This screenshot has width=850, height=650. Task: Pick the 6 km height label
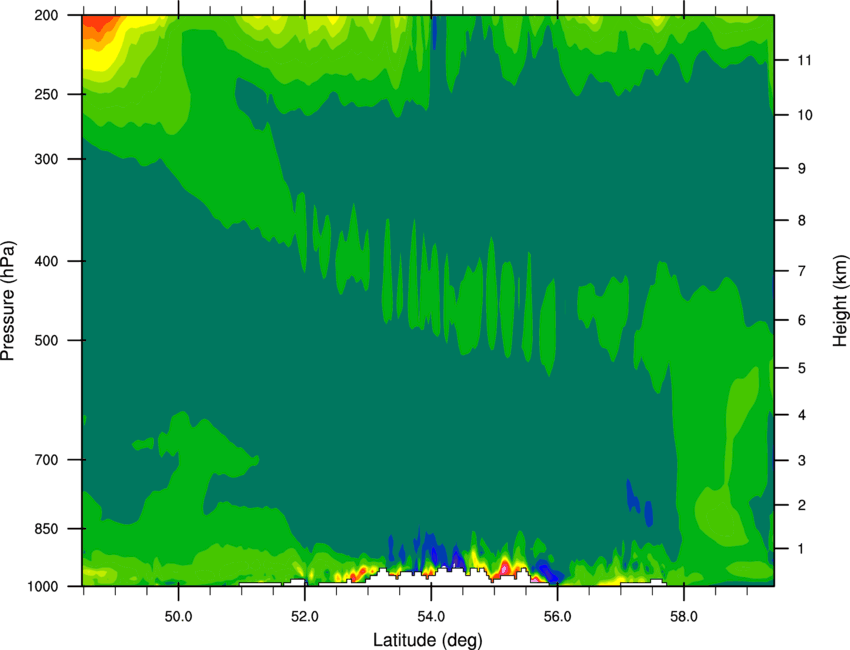[802, 320]
